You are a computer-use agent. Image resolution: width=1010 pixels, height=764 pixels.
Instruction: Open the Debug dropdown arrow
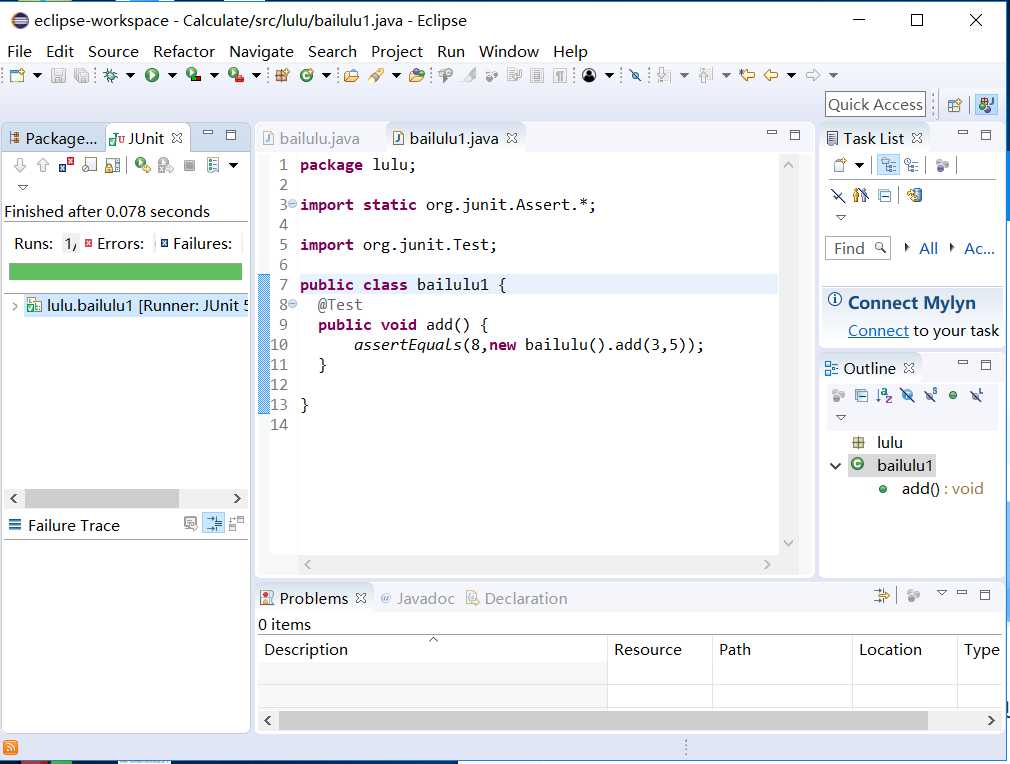[130, 76]
